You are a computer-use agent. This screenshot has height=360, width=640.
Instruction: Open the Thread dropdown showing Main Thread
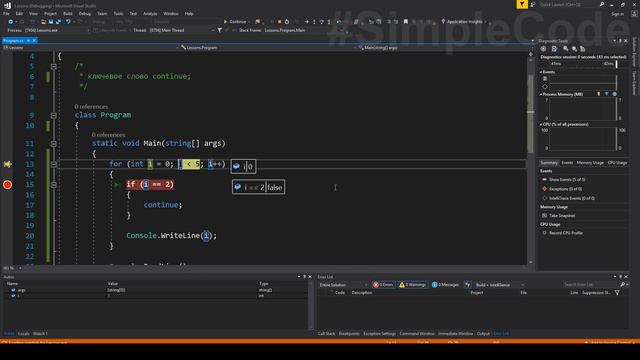(x=182, y=30)
